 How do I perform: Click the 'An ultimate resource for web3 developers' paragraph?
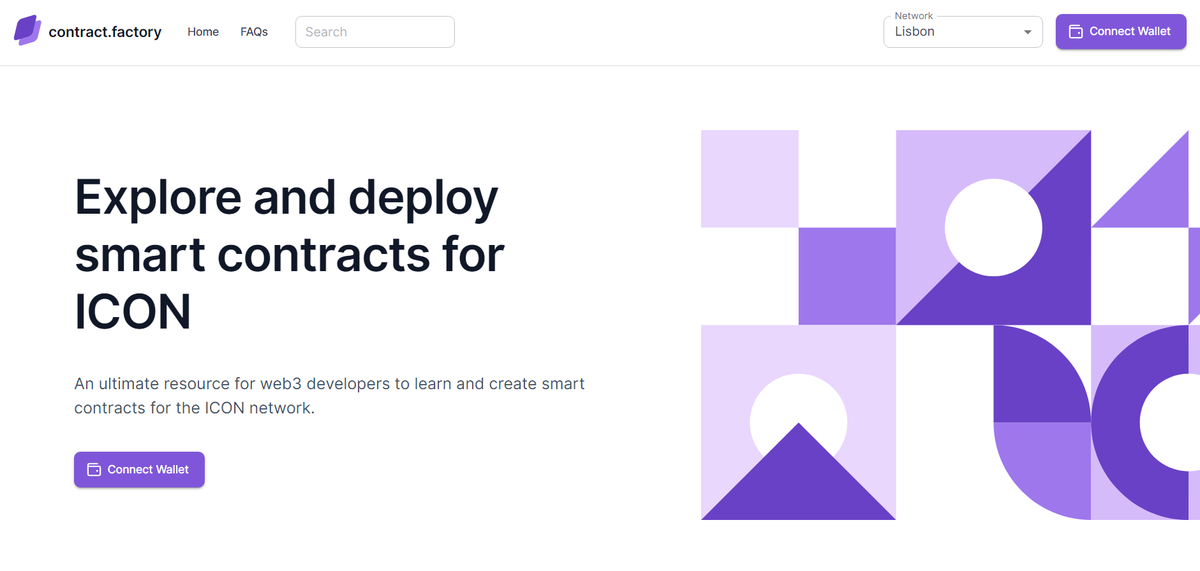(x=330, y=396)
